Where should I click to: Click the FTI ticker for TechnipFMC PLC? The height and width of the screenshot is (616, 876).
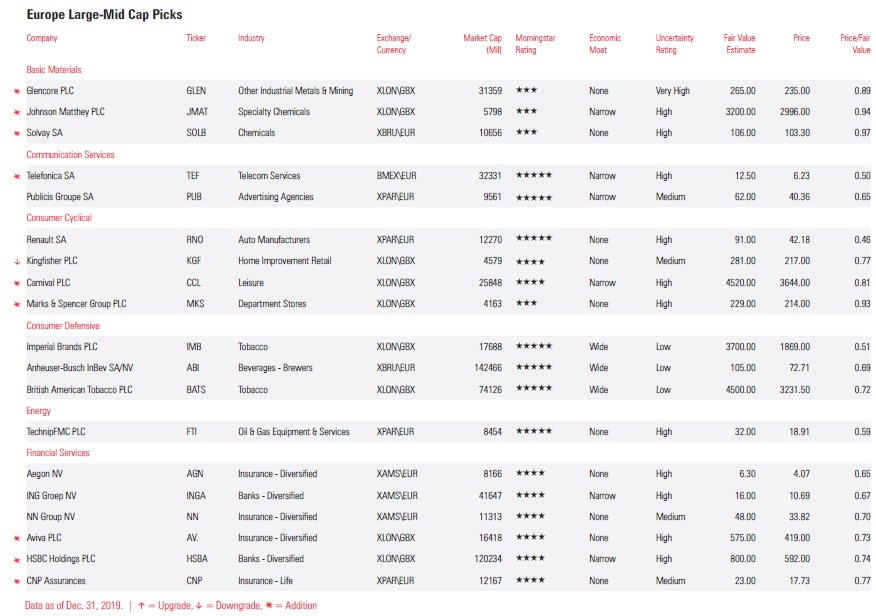[192, 432]
